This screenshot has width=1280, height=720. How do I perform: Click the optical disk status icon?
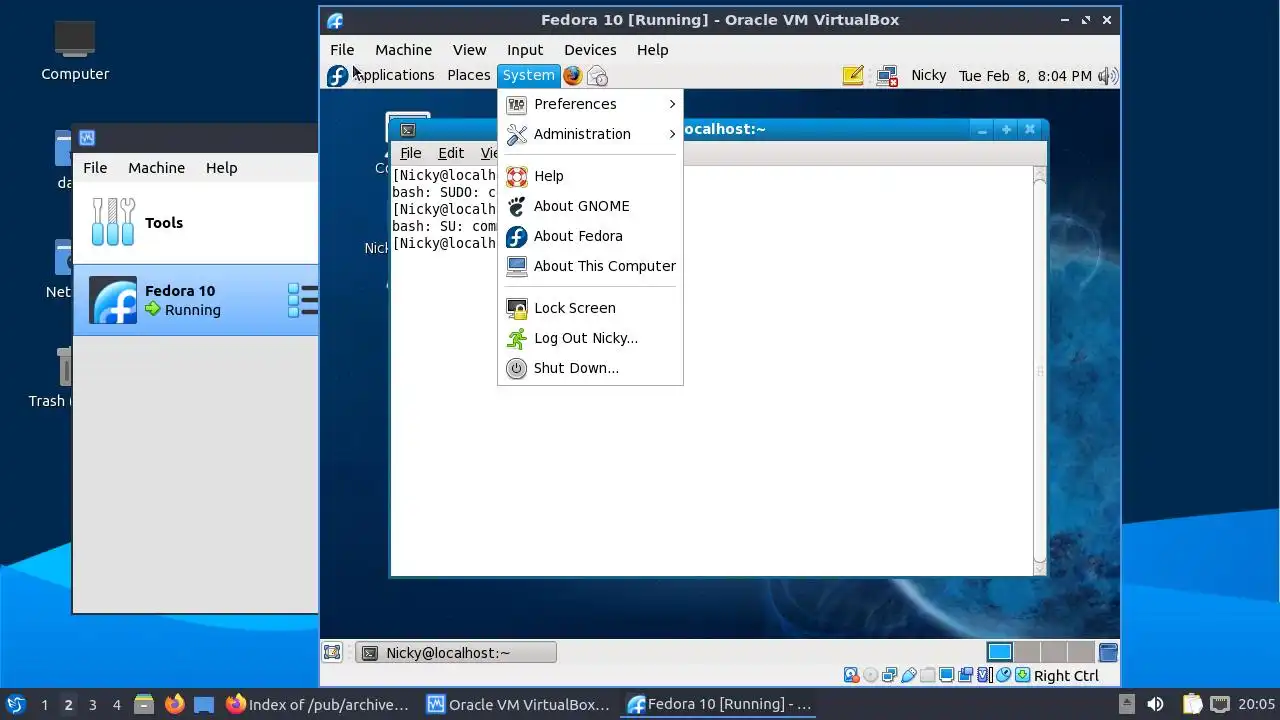[870, 676]
